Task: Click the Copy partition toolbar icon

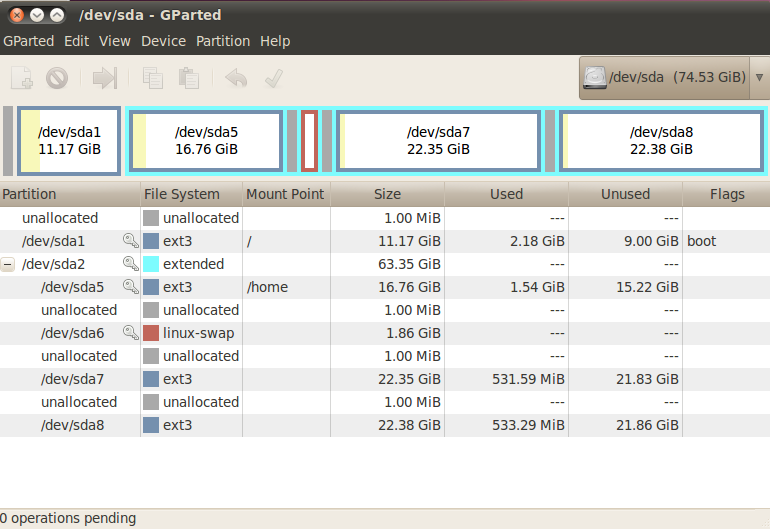Action: [x=153, y=78]
